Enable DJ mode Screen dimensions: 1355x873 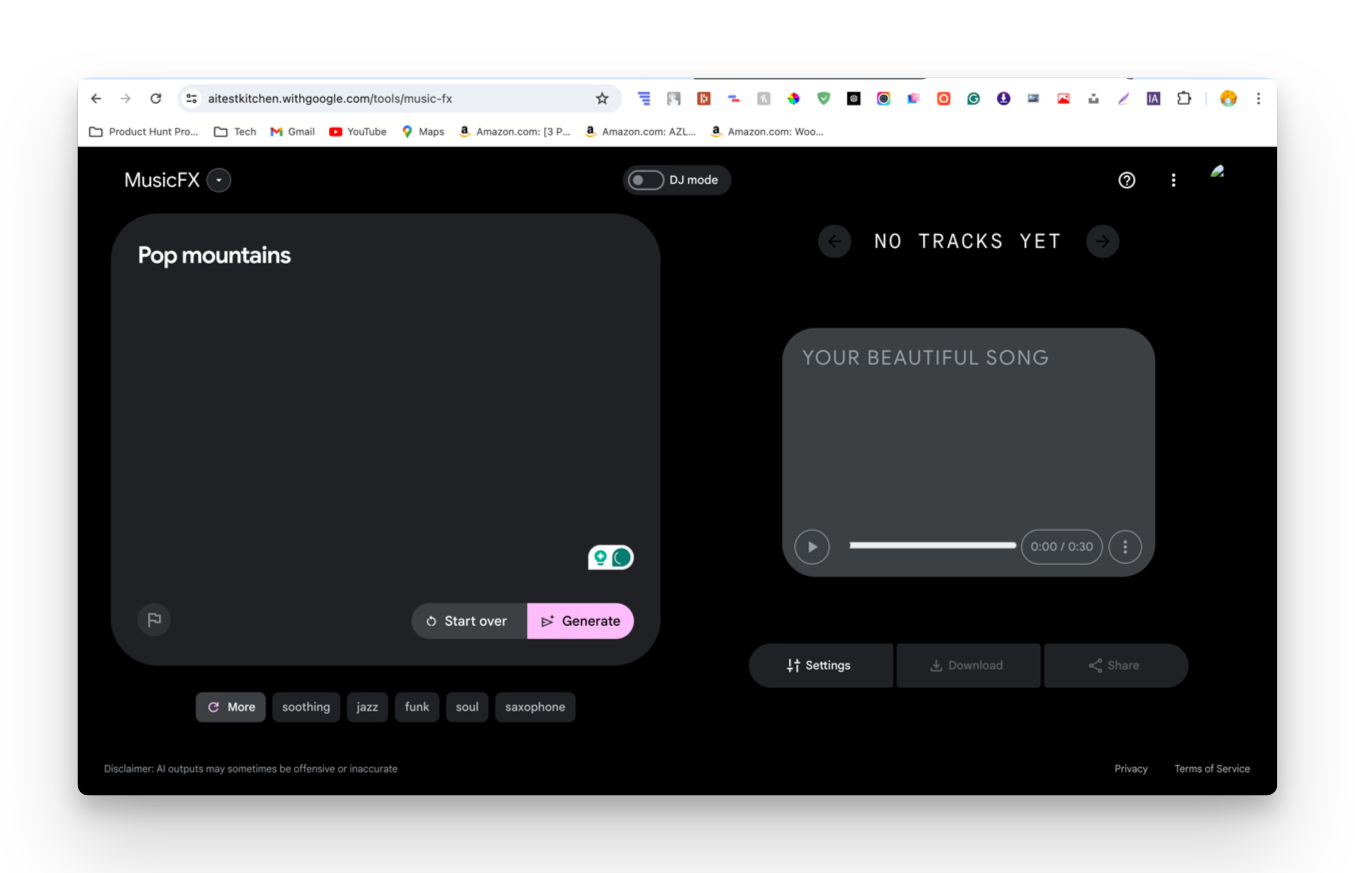645,180
